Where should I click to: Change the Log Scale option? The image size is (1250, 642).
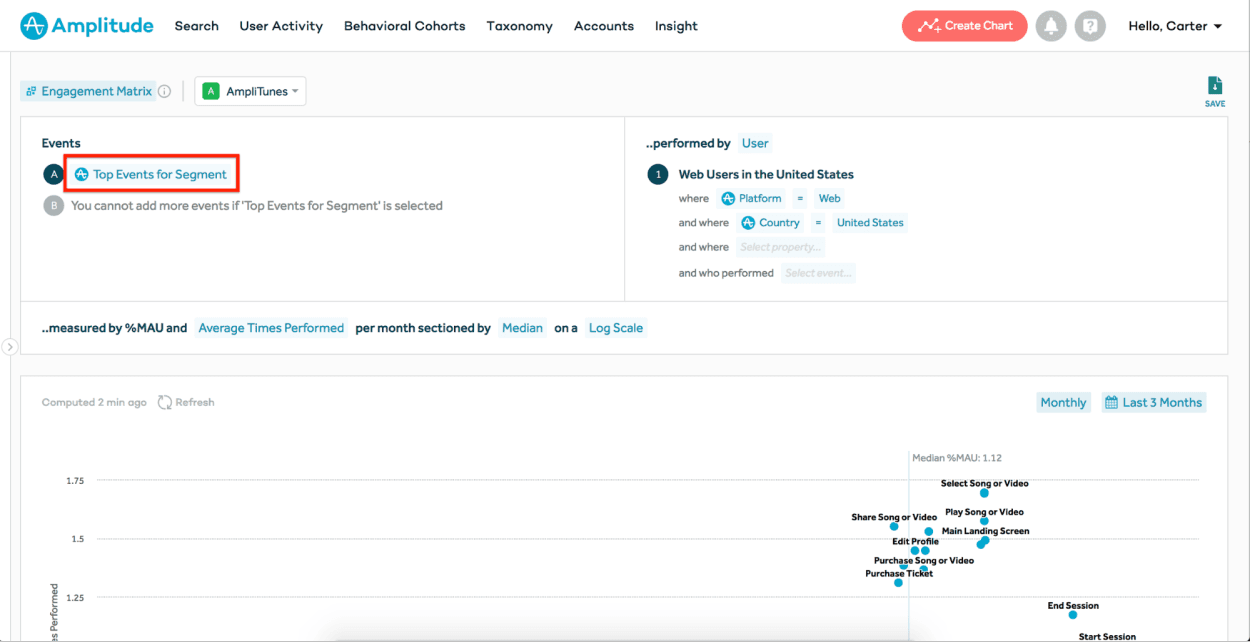point(615,328)
